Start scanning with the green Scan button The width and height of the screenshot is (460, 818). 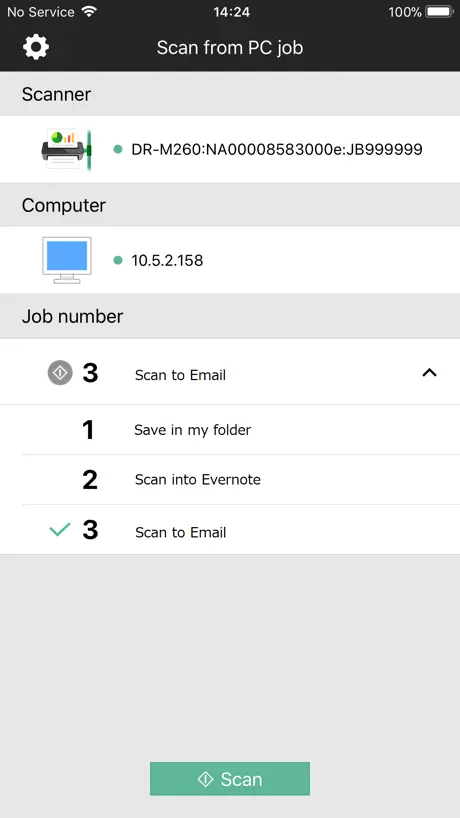coord(230,779)
